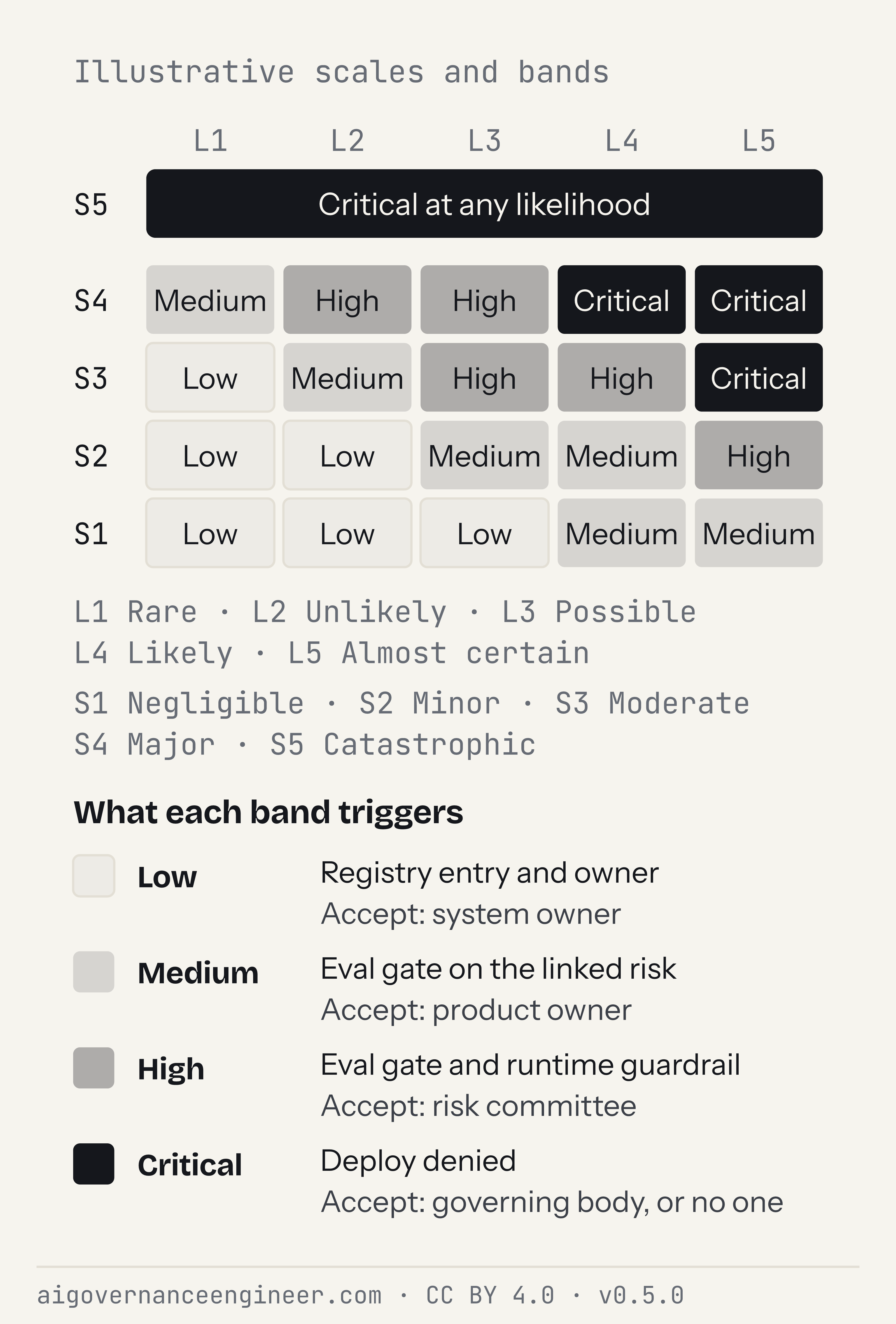
Task: Click the S5 row label
Action: coord(90,204)
